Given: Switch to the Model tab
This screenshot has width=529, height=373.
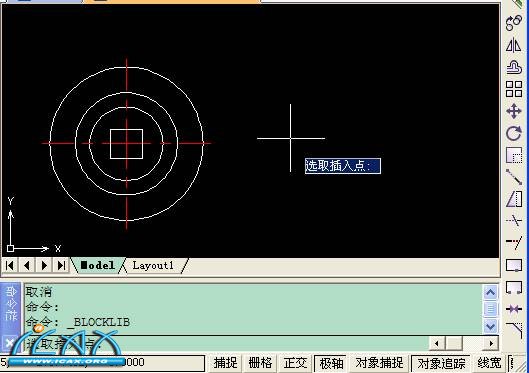Looking at the screenshot, I should point(98,265).
